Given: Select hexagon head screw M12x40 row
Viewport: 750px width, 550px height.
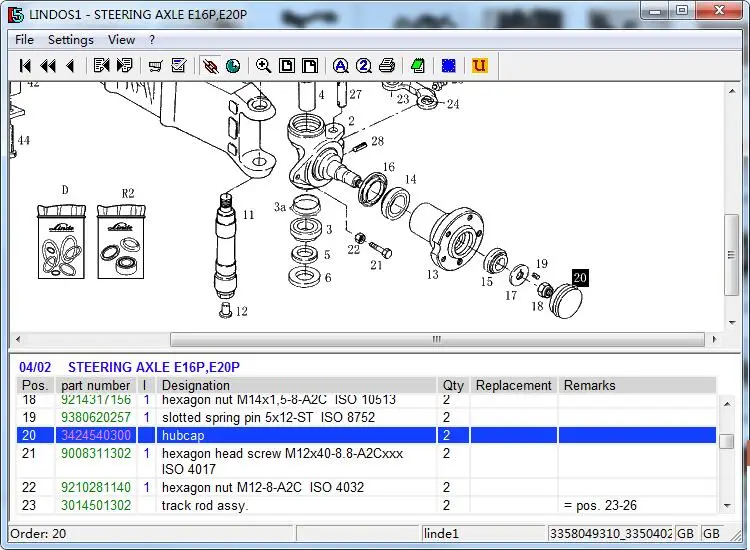Looking at the screenshot, I should (x=366, y=462).
